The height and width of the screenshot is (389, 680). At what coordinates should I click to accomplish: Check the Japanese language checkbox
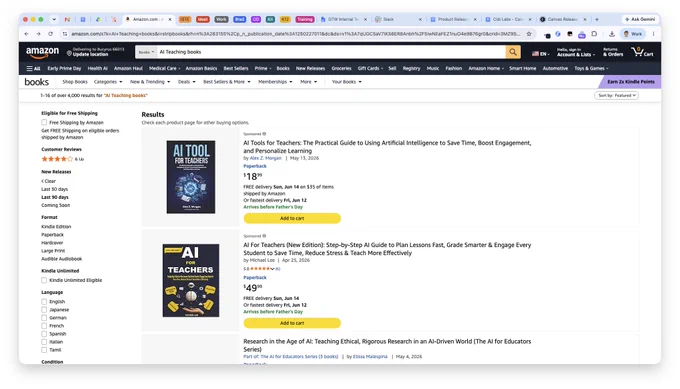pos(44,310)
